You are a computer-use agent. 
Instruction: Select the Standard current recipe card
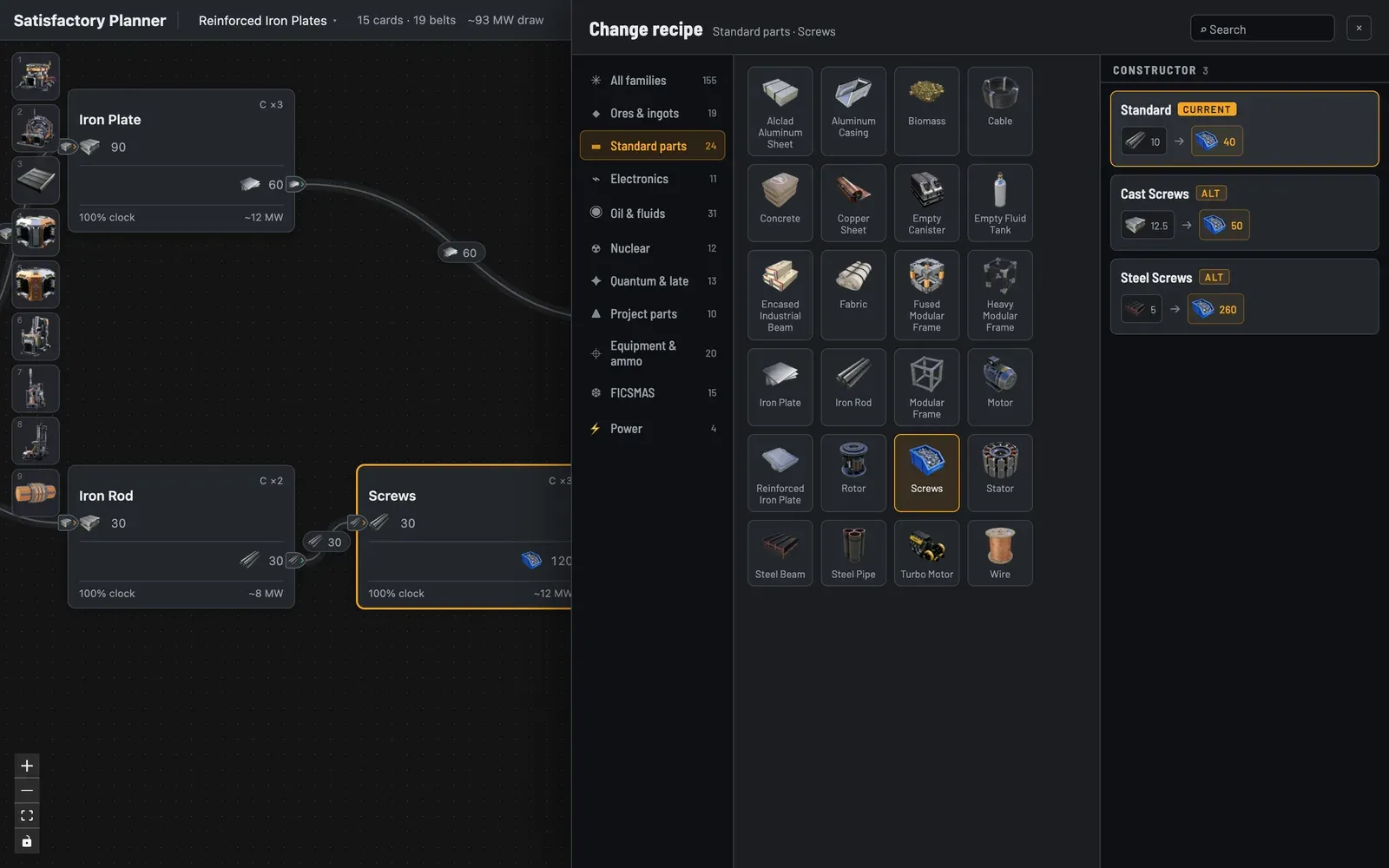point(1244,128)
